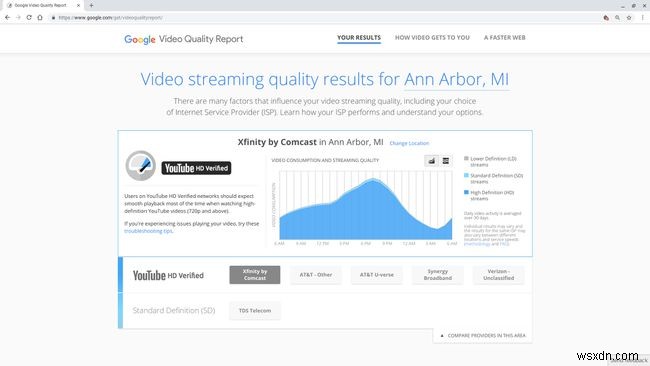Click the Ann Arbor, MI location heading link
Viewport: 650px width, 366px height.
[x=456, y=79]
